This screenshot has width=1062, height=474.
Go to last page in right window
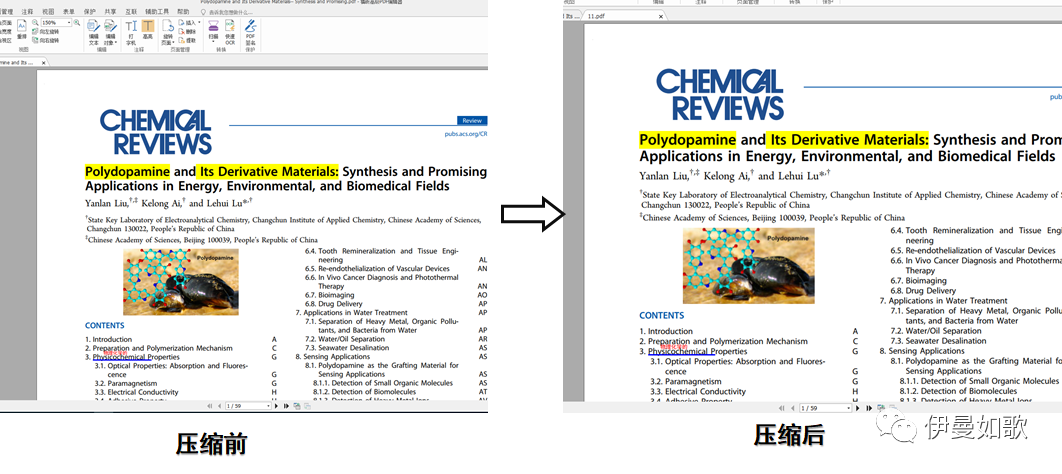tap(869, 408)
